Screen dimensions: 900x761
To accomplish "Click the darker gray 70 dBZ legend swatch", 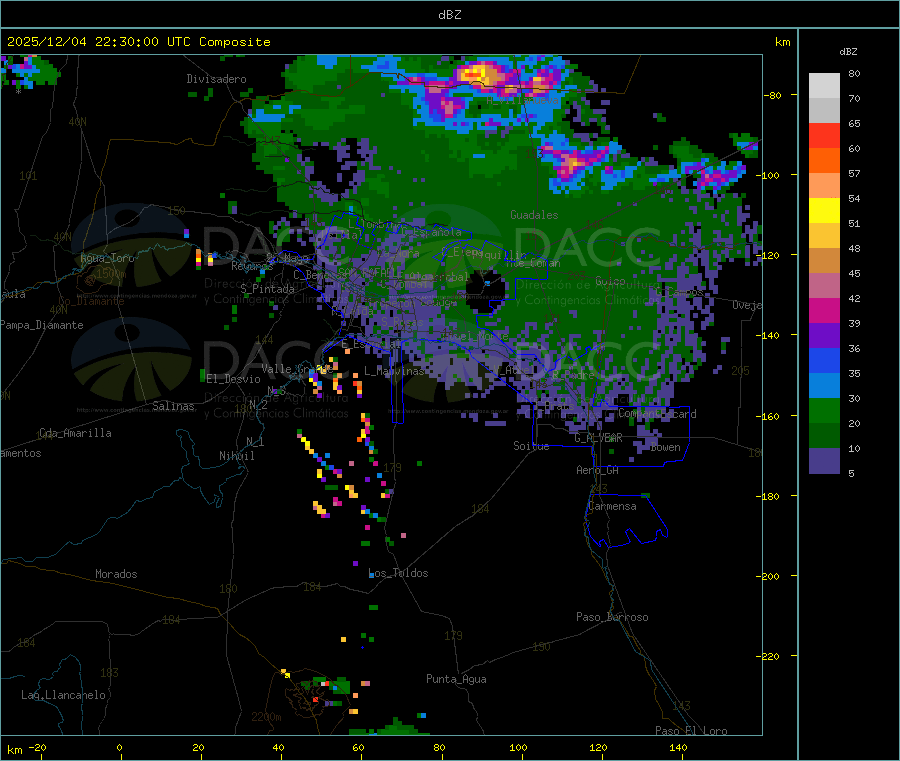I will click(824, 111).
